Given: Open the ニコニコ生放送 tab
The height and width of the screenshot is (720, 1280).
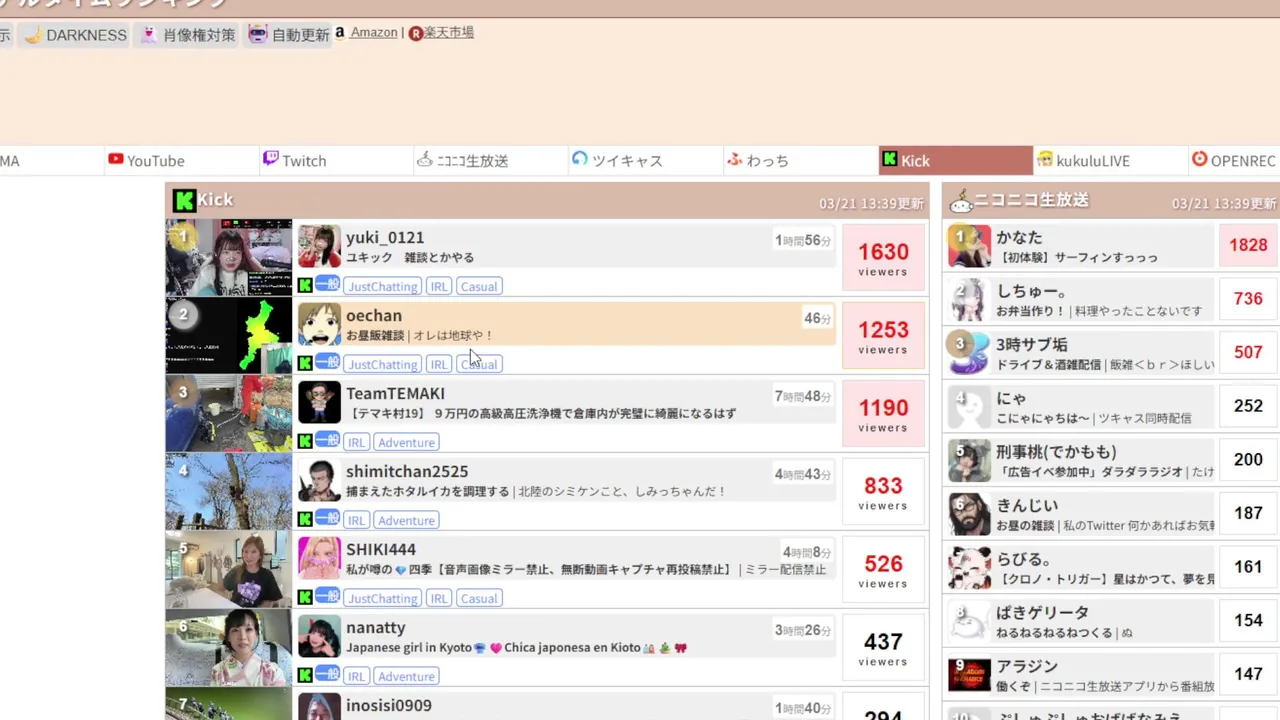Looking at the screenshot, I should point(491,160).
